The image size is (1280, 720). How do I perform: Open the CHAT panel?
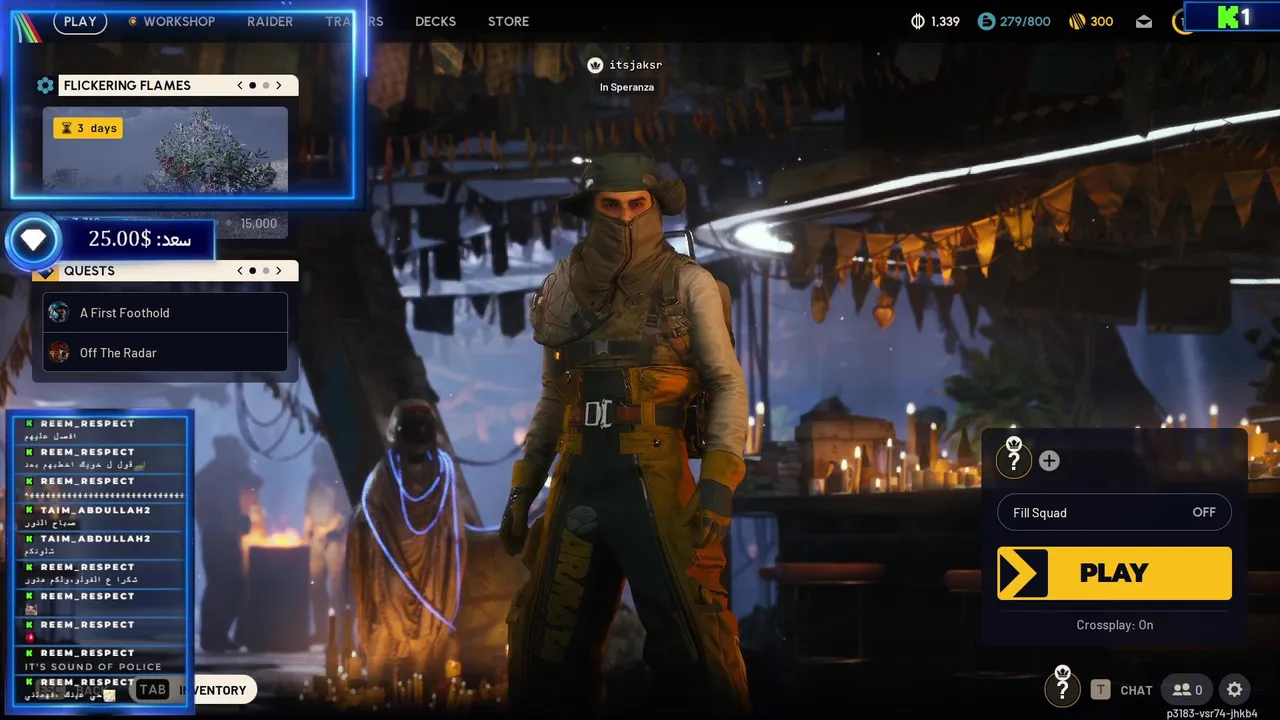[x=1136, y=690]
